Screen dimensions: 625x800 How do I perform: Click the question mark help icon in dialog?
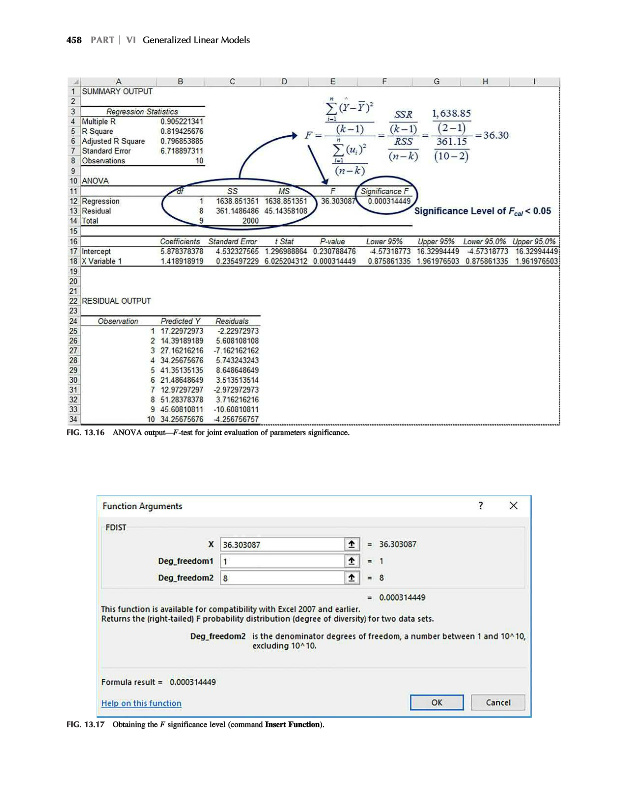click(483, 505)
